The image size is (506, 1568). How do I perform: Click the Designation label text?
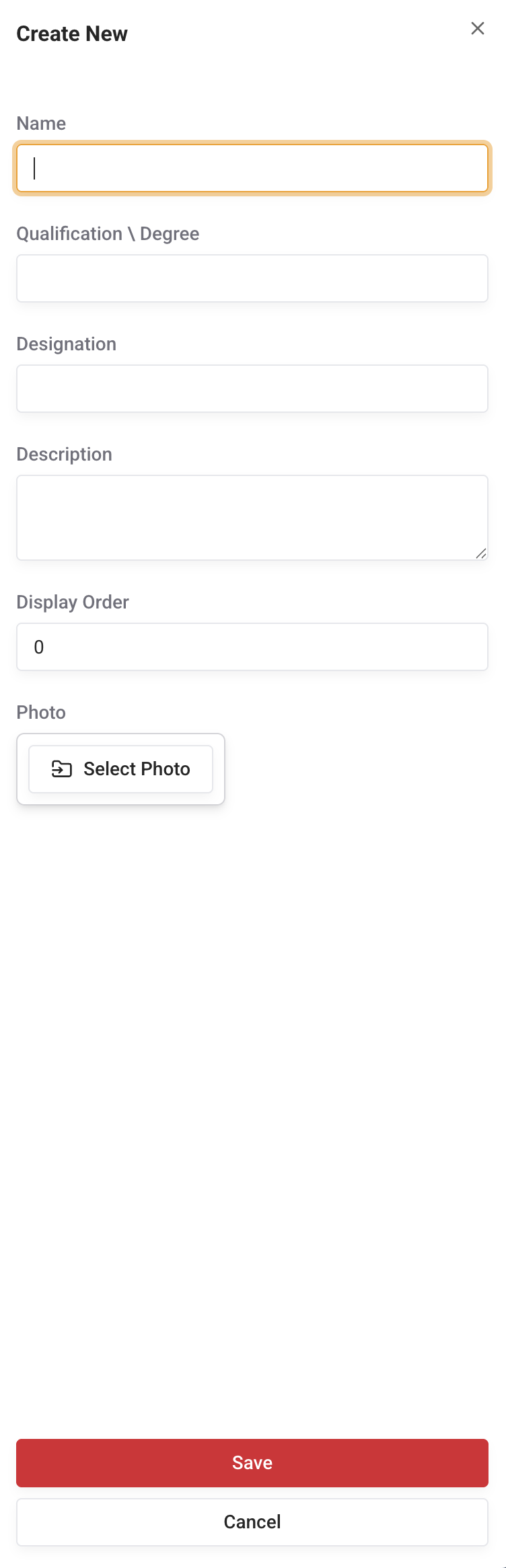pyautogui.click(x=66, y=344)
